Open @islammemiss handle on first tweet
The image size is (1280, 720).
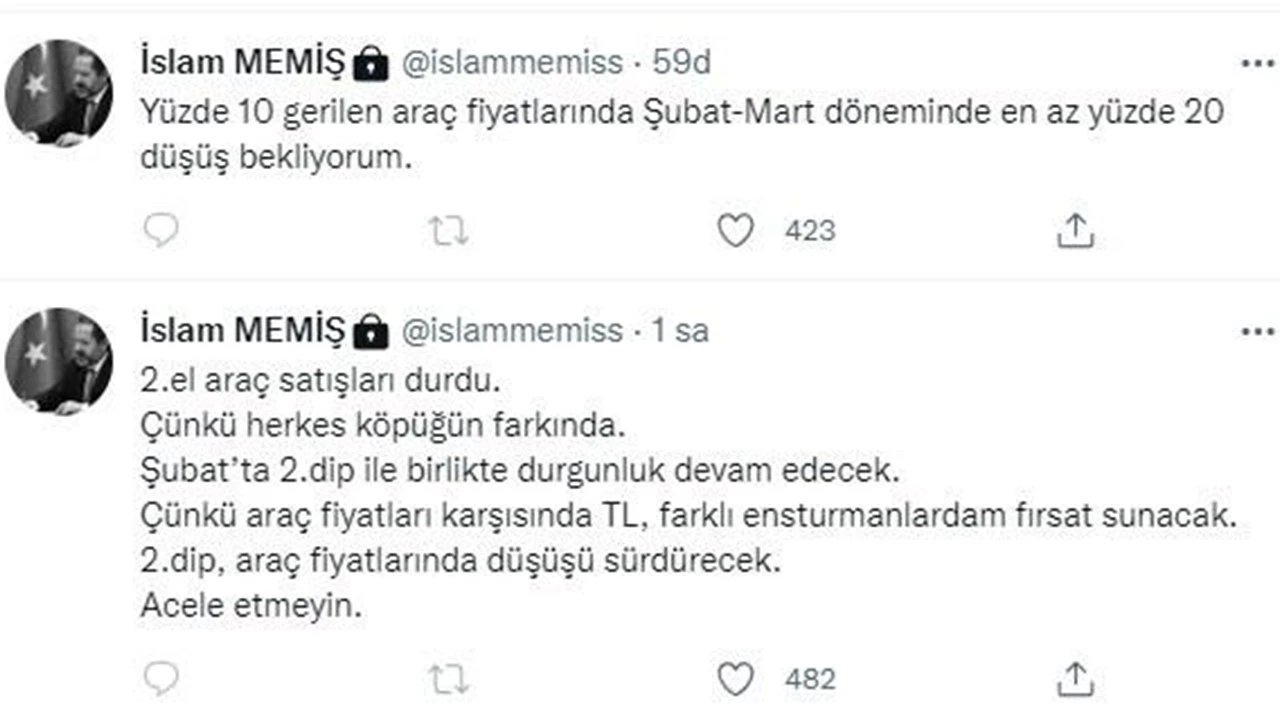(511, 63)
